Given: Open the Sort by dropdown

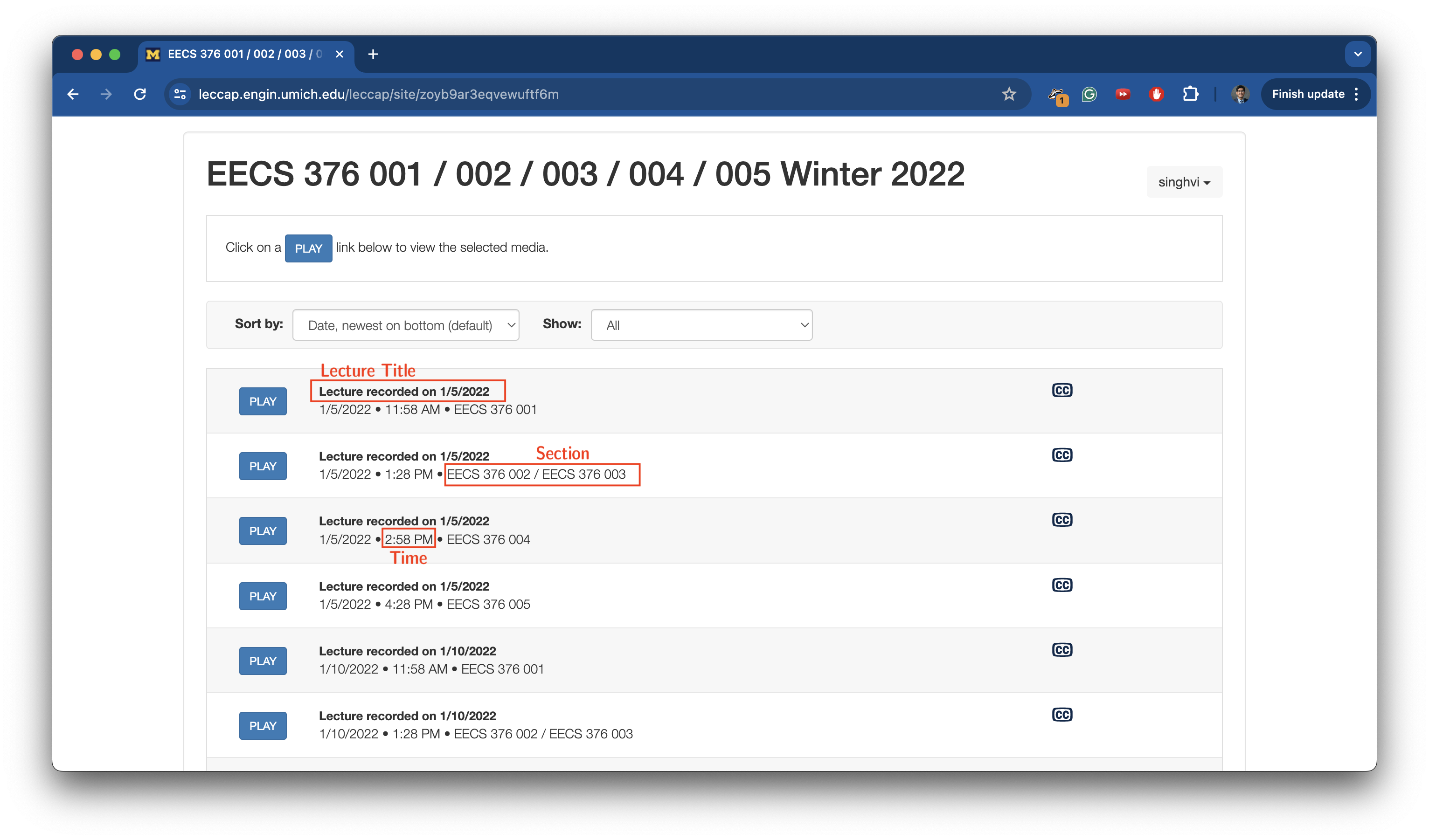Looking at the screenshot, I should click(405, 325).
